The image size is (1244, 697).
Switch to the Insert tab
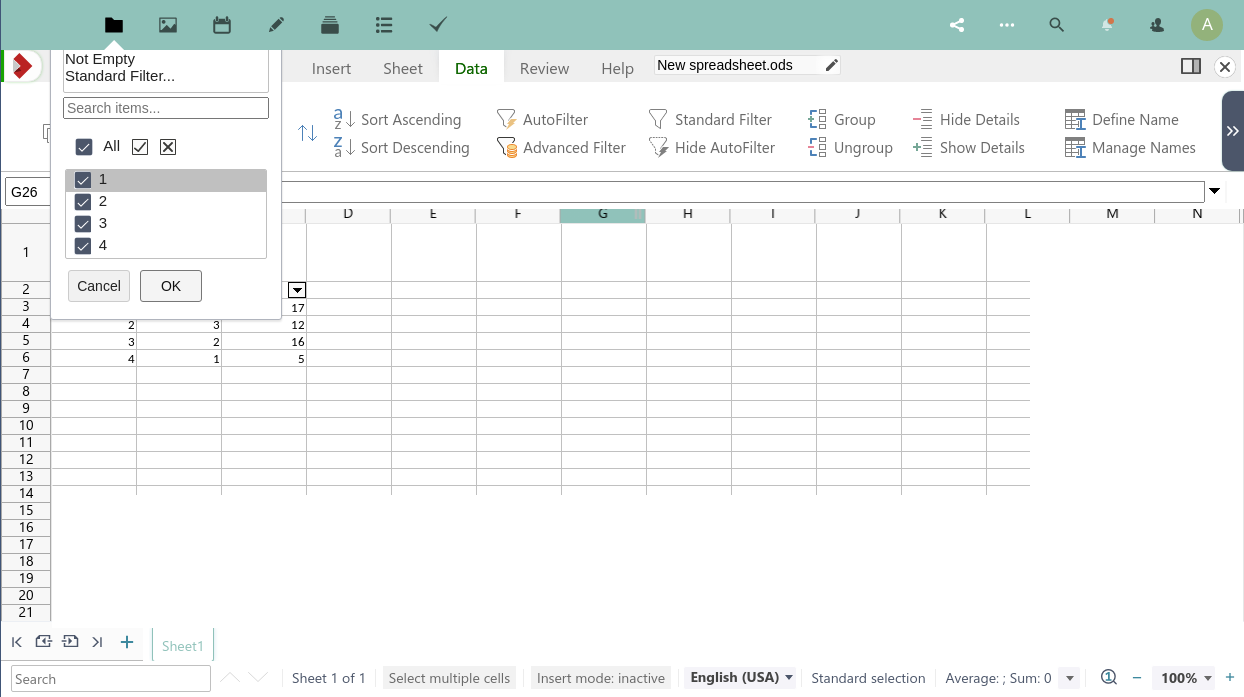[331, 68]
